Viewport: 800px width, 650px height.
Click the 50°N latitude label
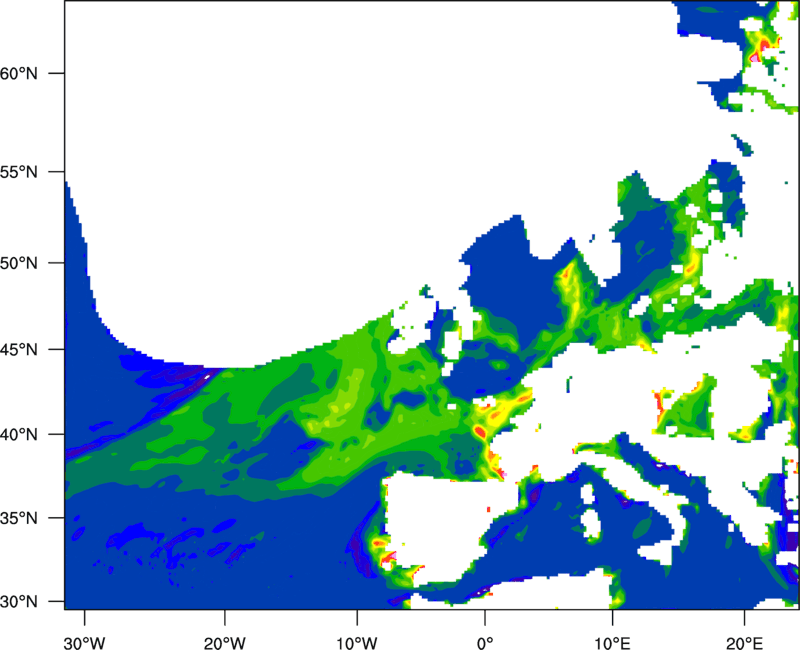coord(19,263)
